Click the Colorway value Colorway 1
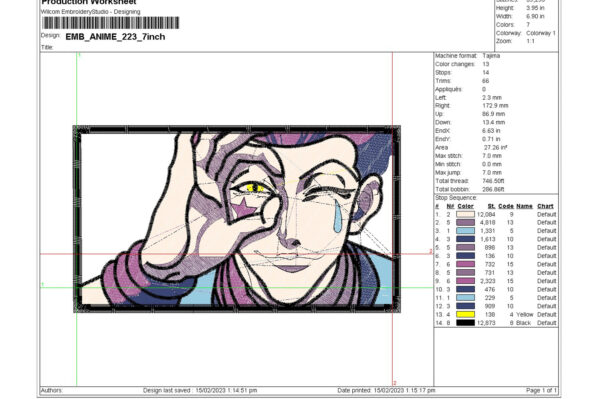This screenshot has height=399, width=600. (x=541, y=33)
